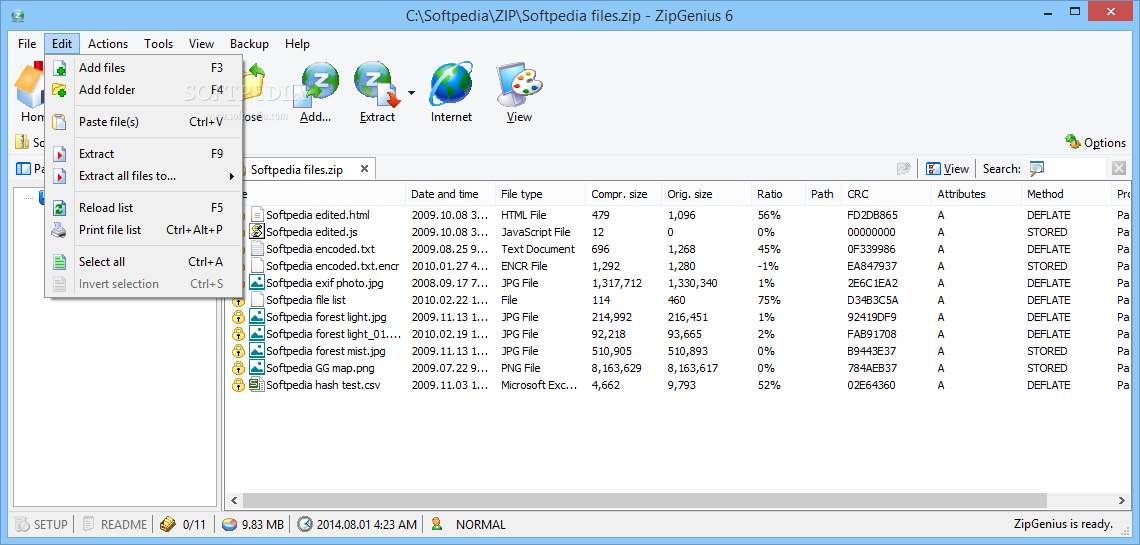Click the Softpedia exif photo.jpg image icon
The width and height of the screenshot is (1140, 545).
(x=257, y=283)
